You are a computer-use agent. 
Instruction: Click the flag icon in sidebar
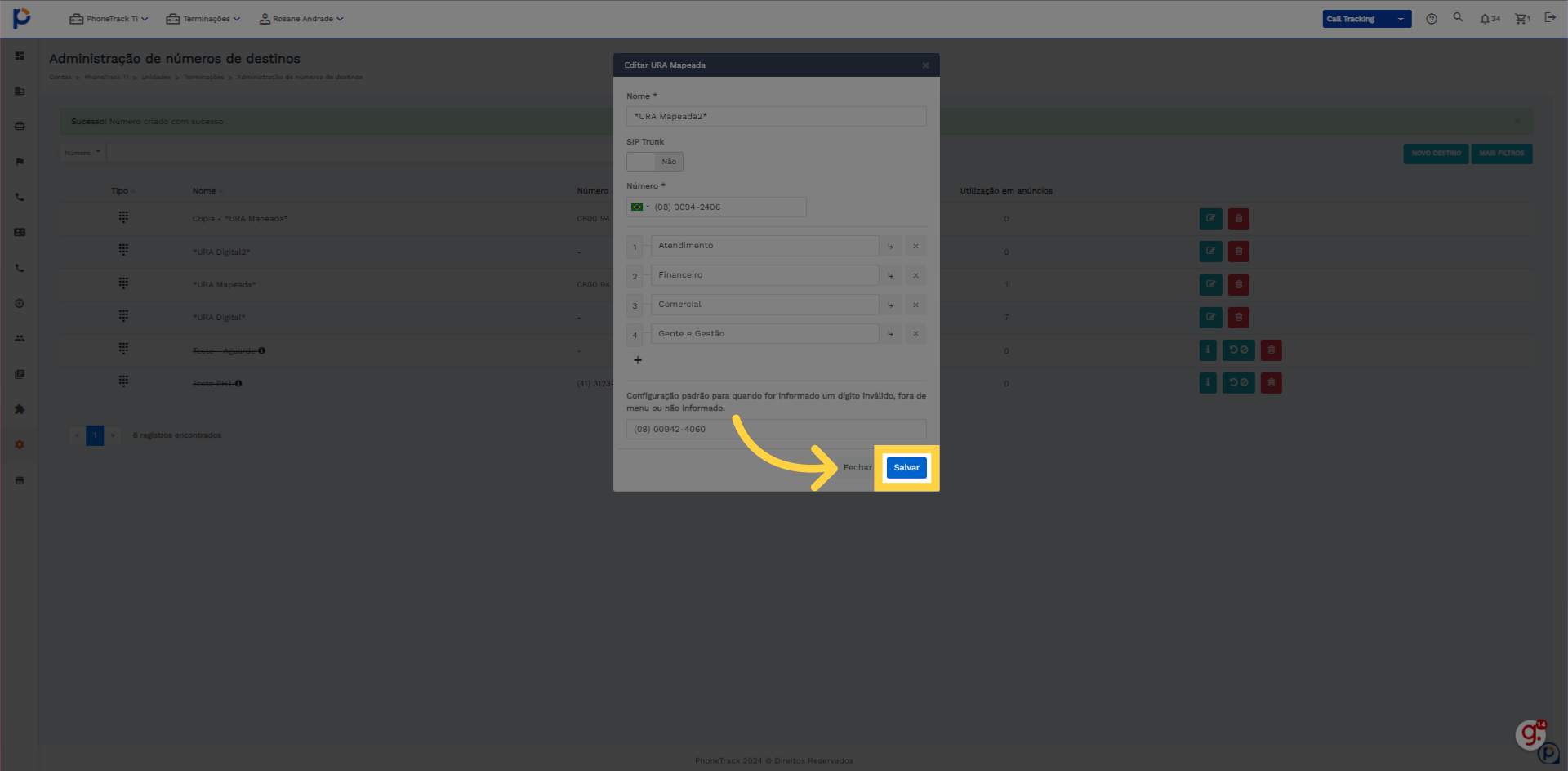[x=20, y=162]
